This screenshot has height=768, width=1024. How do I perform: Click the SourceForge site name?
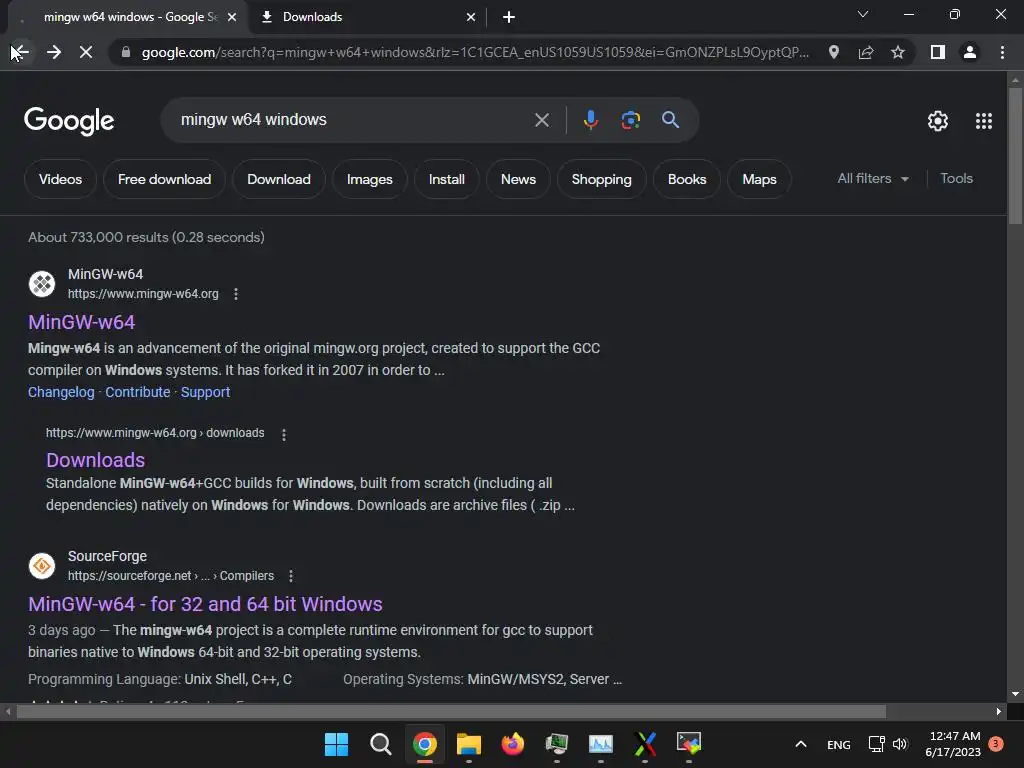107,556
